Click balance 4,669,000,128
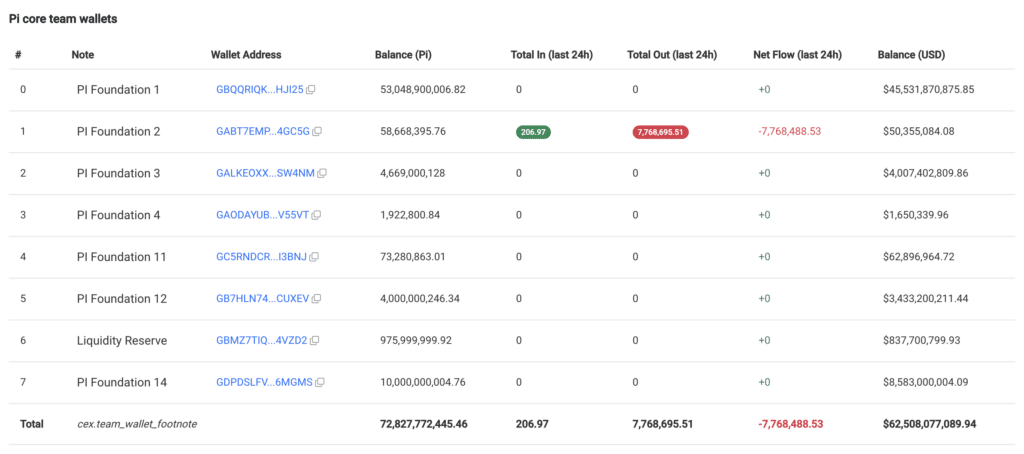The image size is (1024, 454). (x=413, y=174)
